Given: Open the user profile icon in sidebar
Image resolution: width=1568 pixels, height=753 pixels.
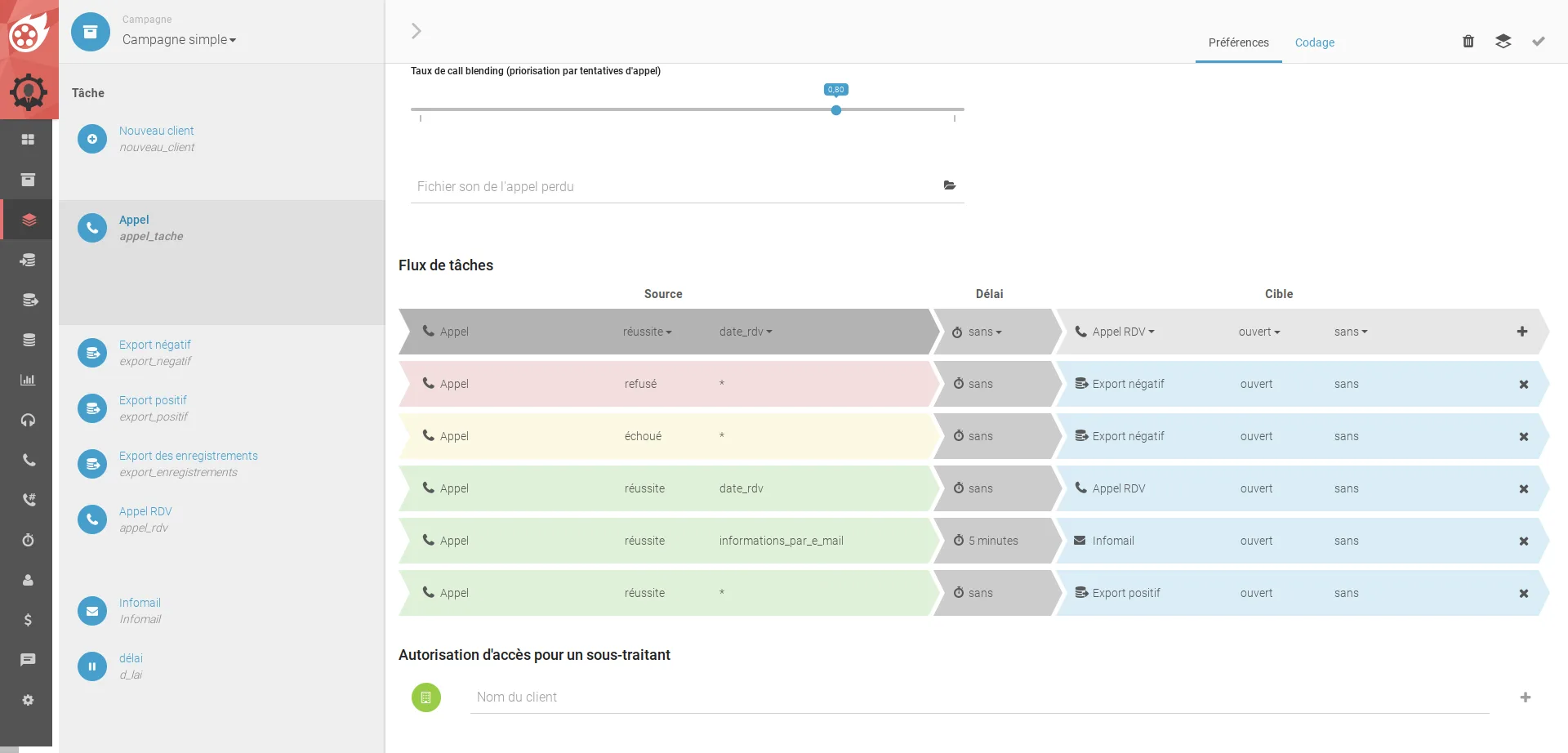Looking at the screenshot, I should tap(28, 580).
